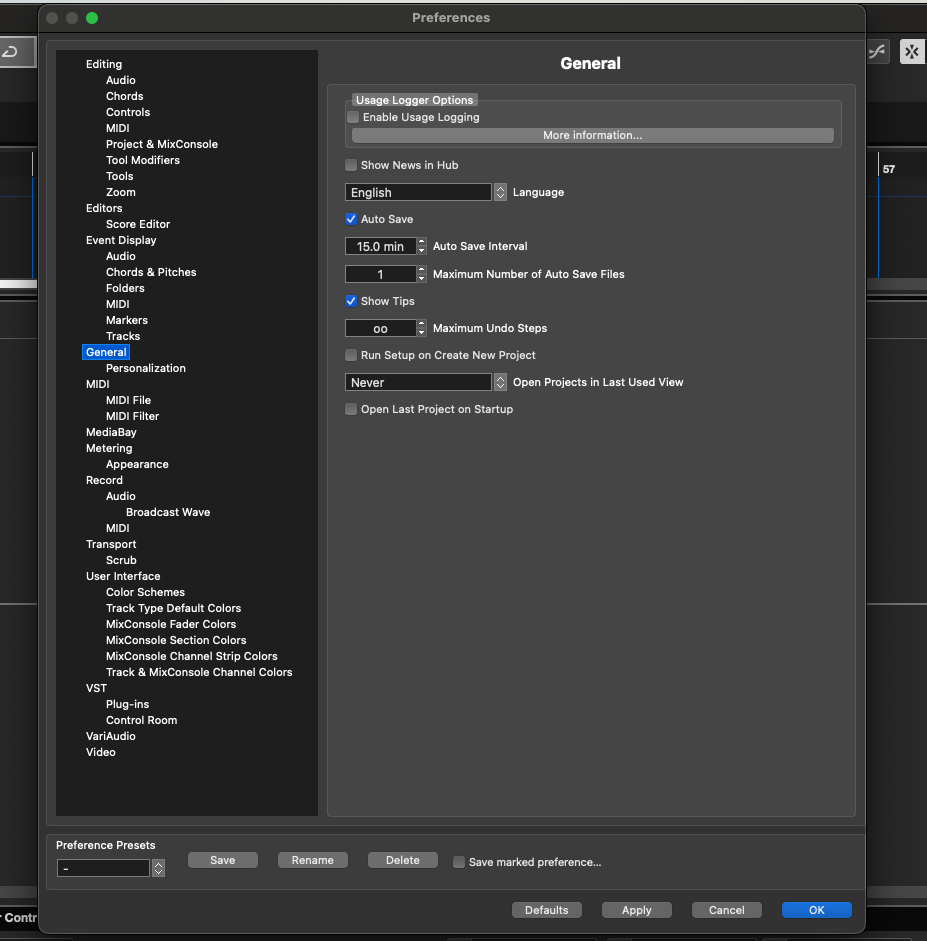The width and height of the screenshot is (927, 941).
Task: Open the Open Projects in Last Used View dropdown
Action: (x=426, y=382)
